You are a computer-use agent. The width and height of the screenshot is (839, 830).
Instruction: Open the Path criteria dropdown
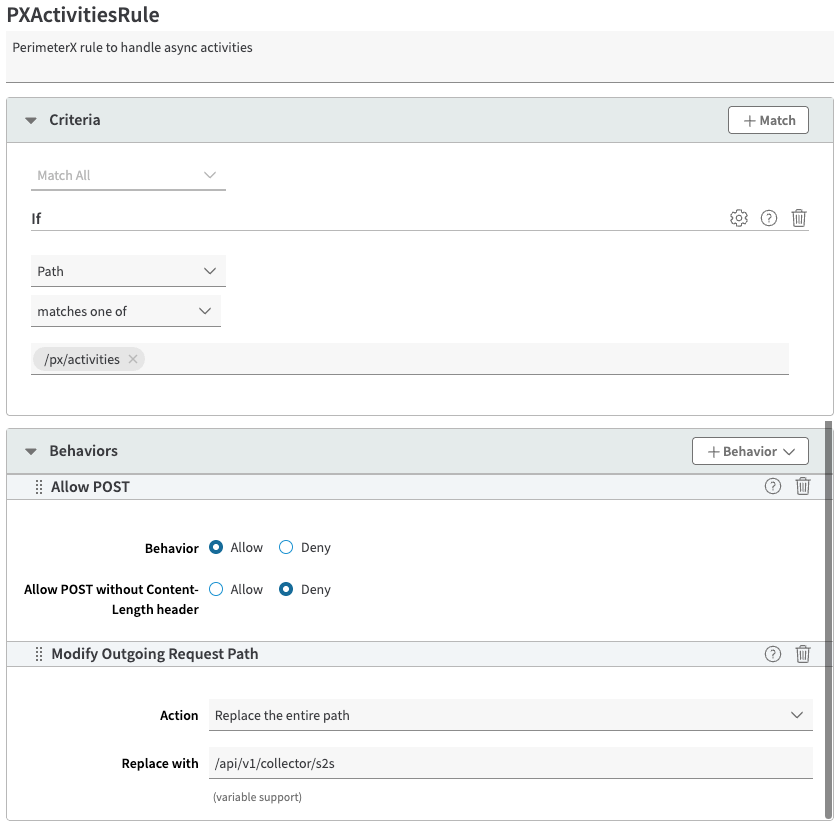128,271
